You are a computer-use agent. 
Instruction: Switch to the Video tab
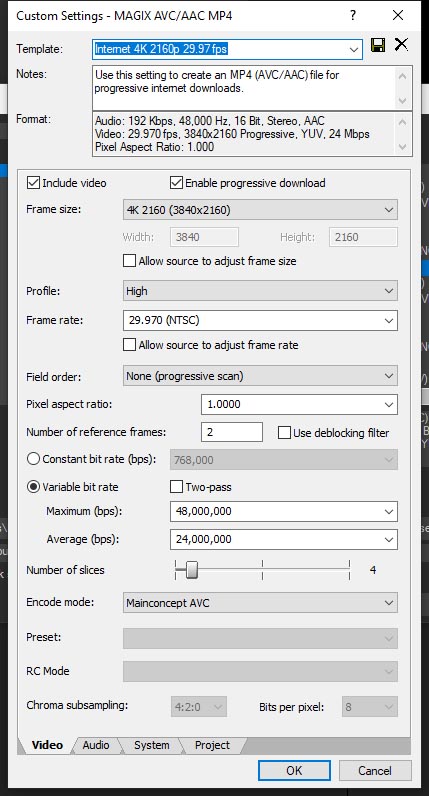click(47, 745)
